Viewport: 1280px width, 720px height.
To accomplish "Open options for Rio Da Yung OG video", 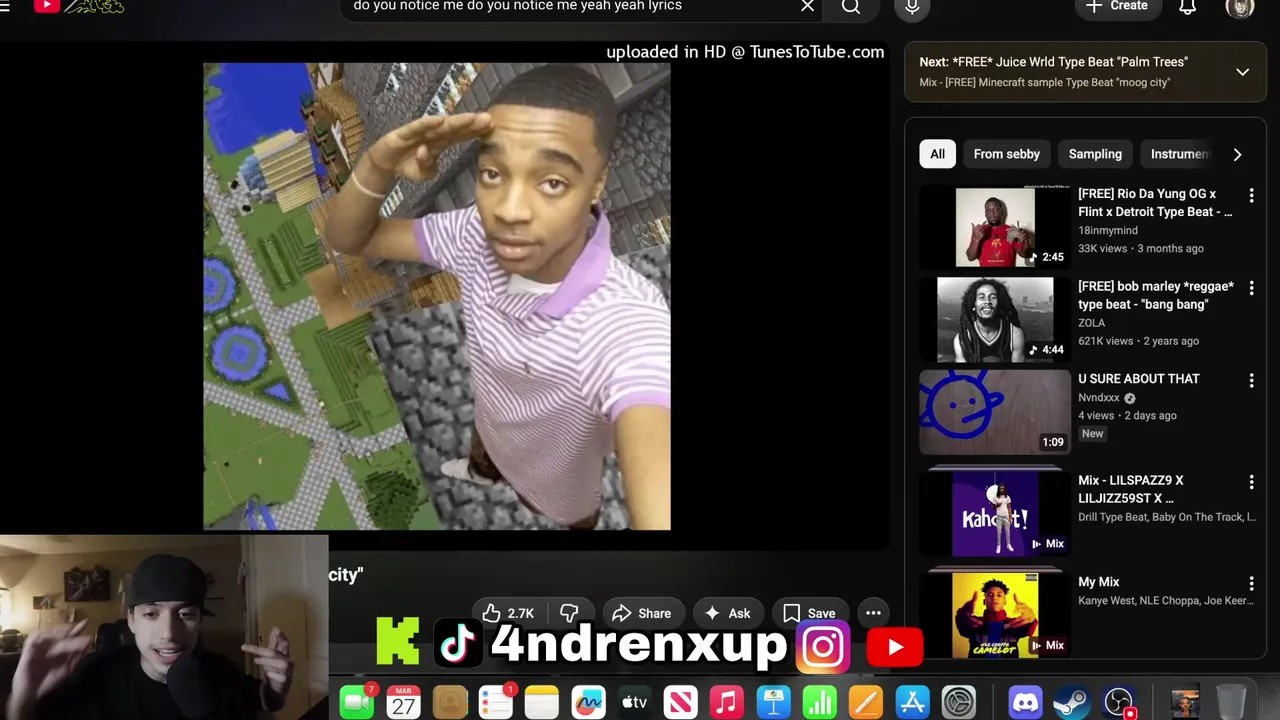I will (1251, 196).
